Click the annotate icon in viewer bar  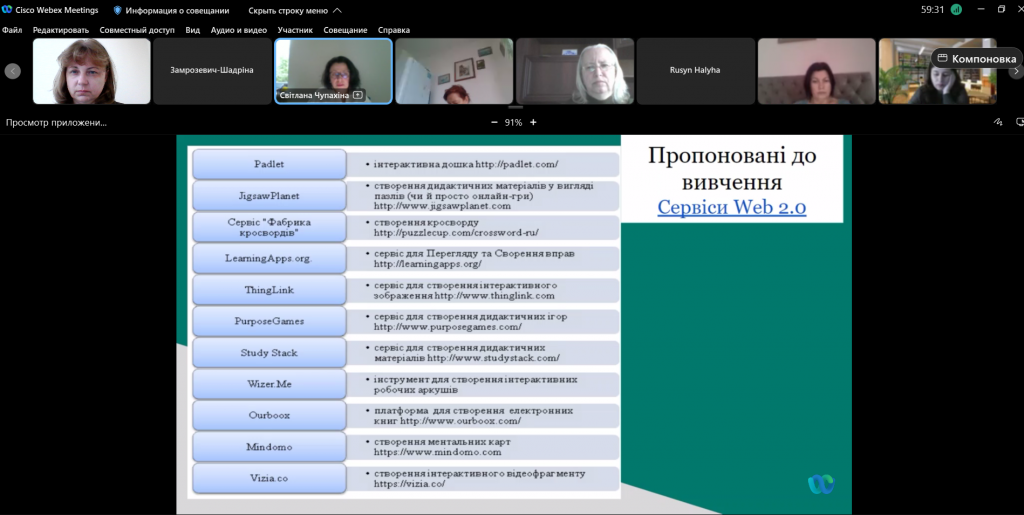click(997, 122)
